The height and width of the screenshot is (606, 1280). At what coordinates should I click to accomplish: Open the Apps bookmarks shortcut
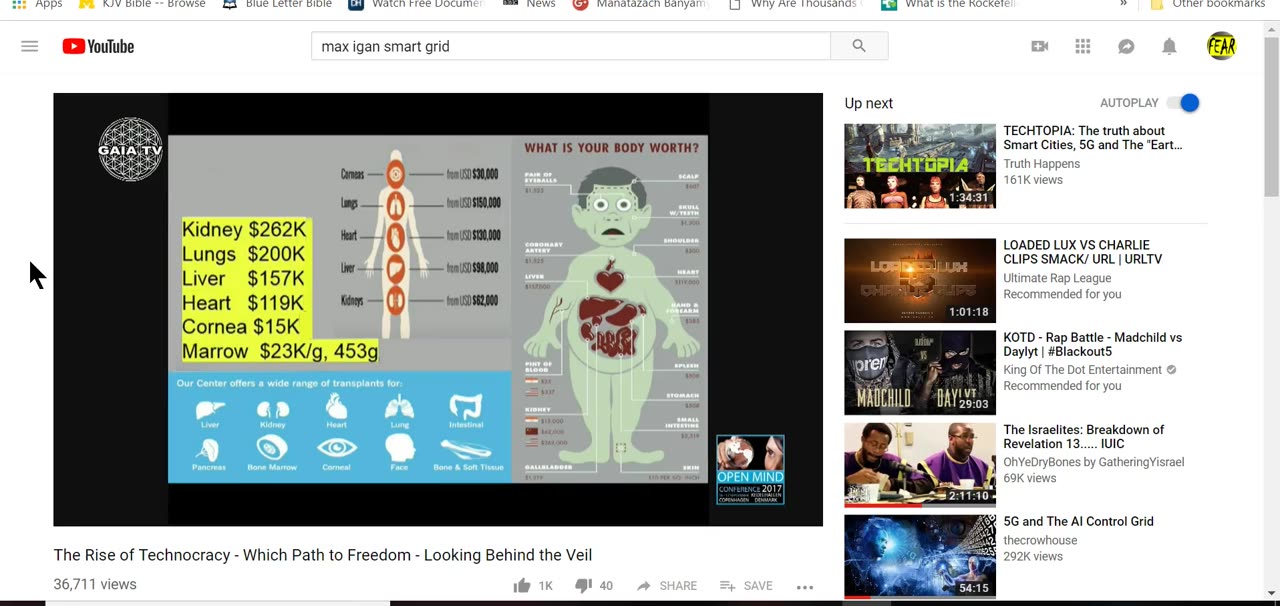click(37, 4)
